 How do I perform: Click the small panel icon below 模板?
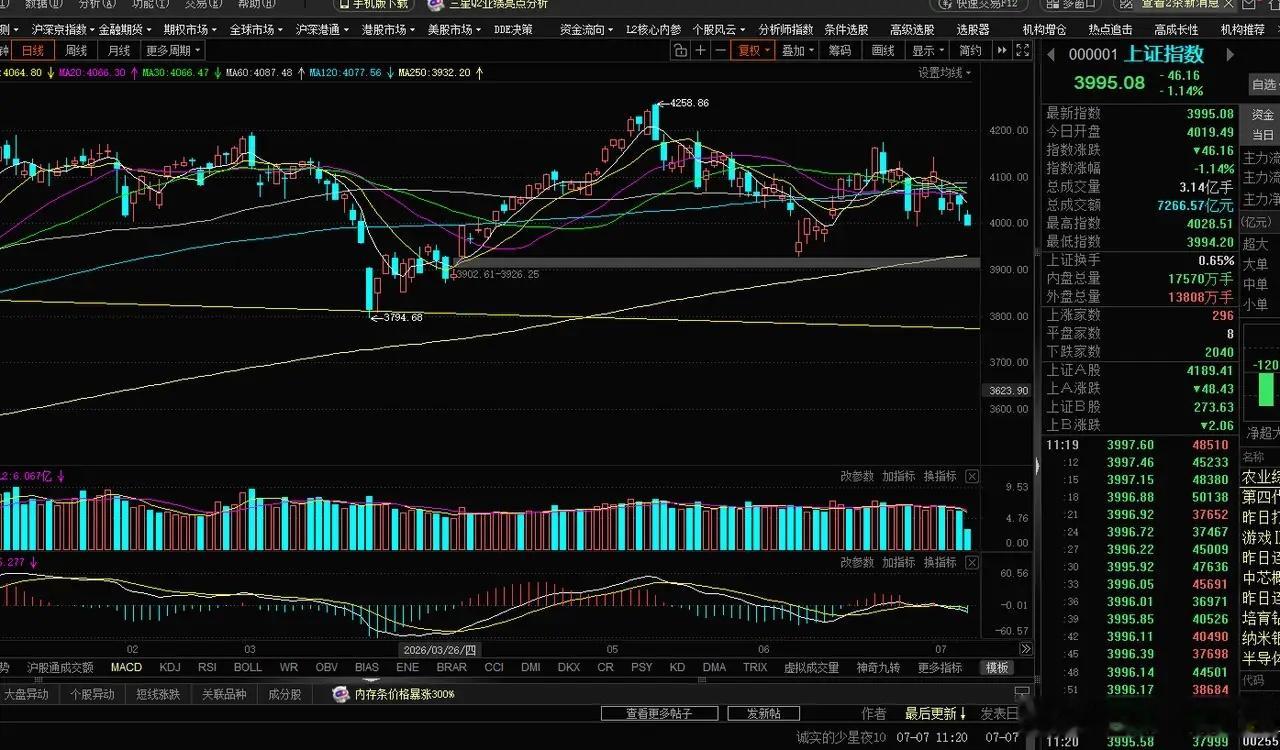click(1021, 693)
